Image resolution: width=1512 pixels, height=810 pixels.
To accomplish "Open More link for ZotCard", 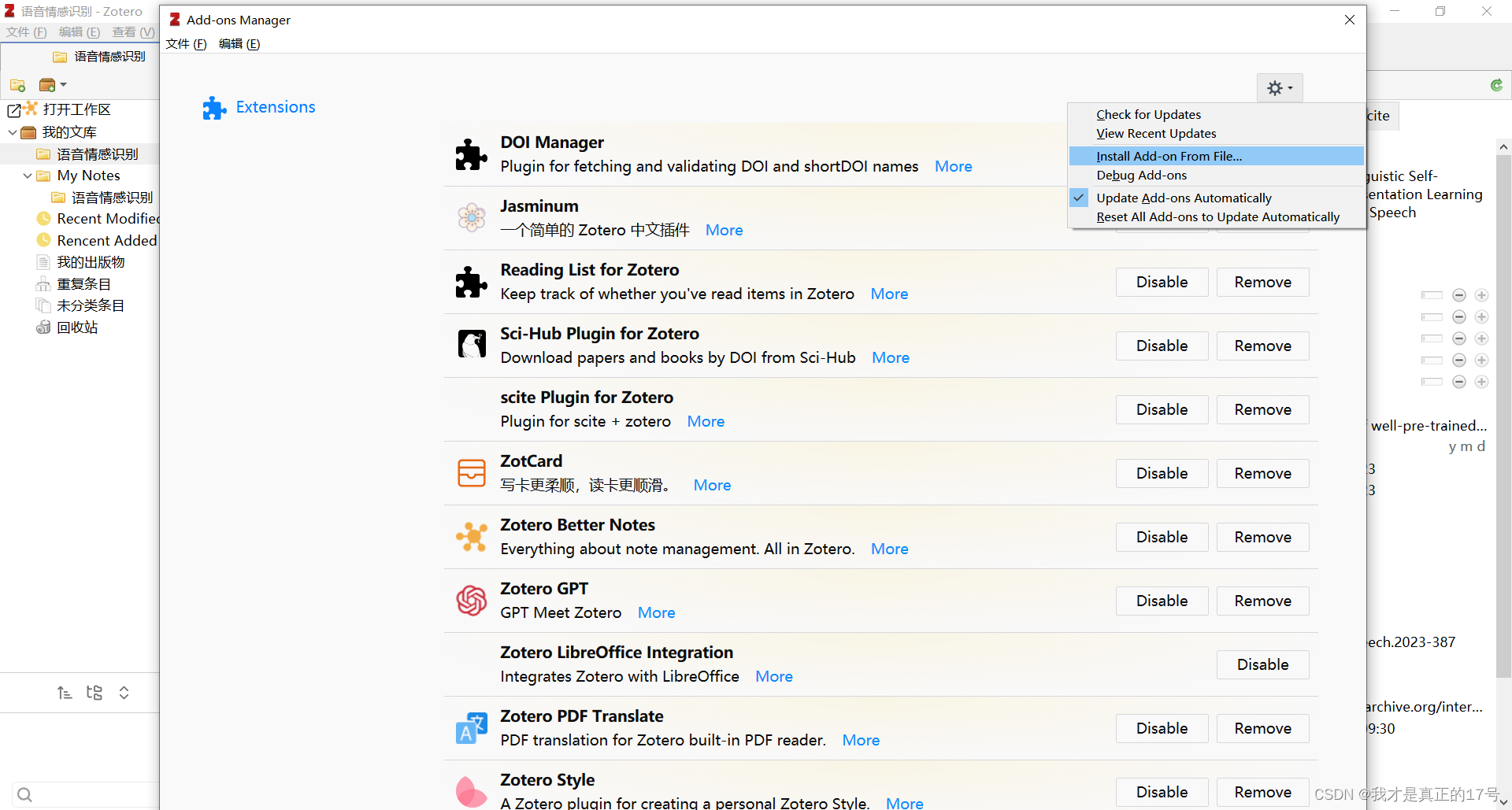I will pos(712,486).
